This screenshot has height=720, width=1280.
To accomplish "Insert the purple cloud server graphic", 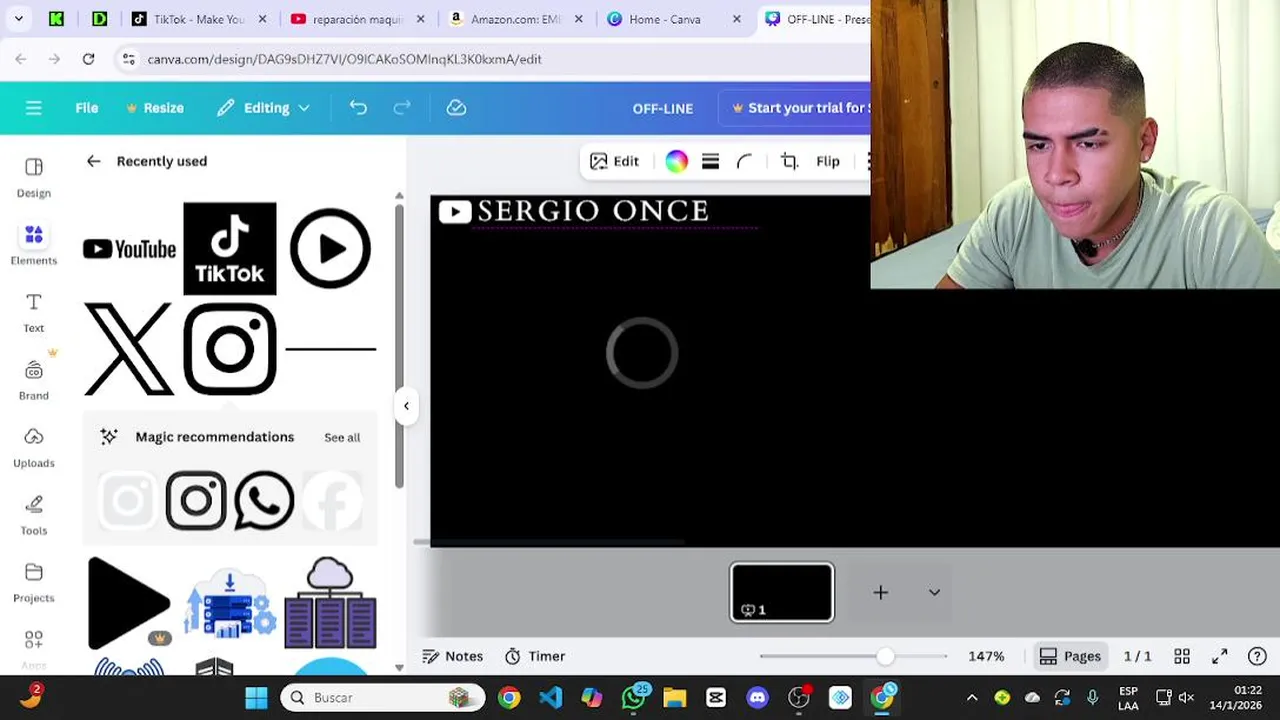I will (x=330, y=603).
